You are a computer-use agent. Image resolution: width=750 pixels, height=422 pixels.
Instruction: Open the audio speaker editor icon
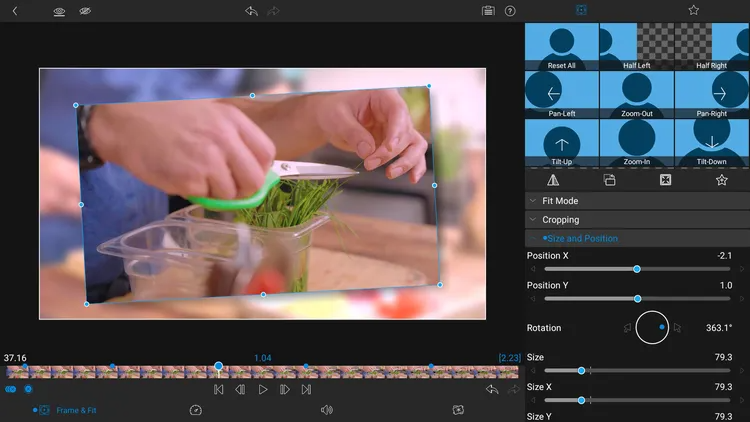click(326, 410)
